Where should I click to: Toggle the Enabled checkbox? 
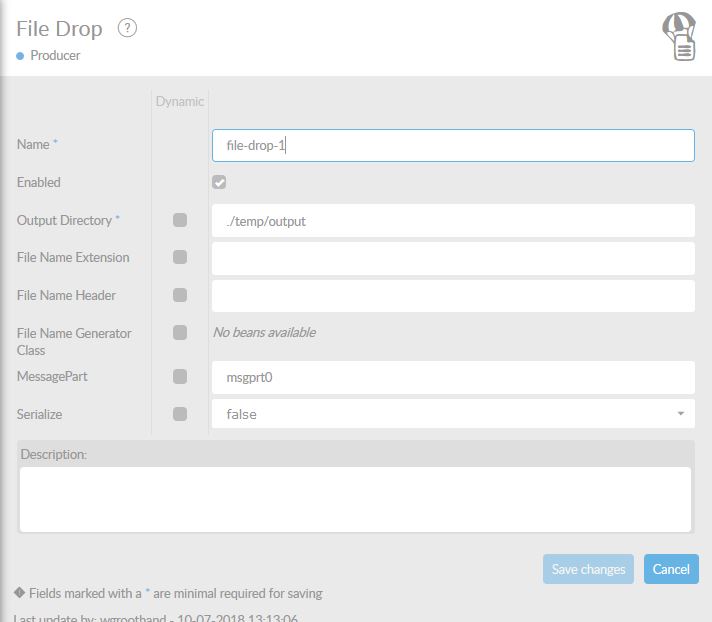pyautogui.click(x=219, y=182)
